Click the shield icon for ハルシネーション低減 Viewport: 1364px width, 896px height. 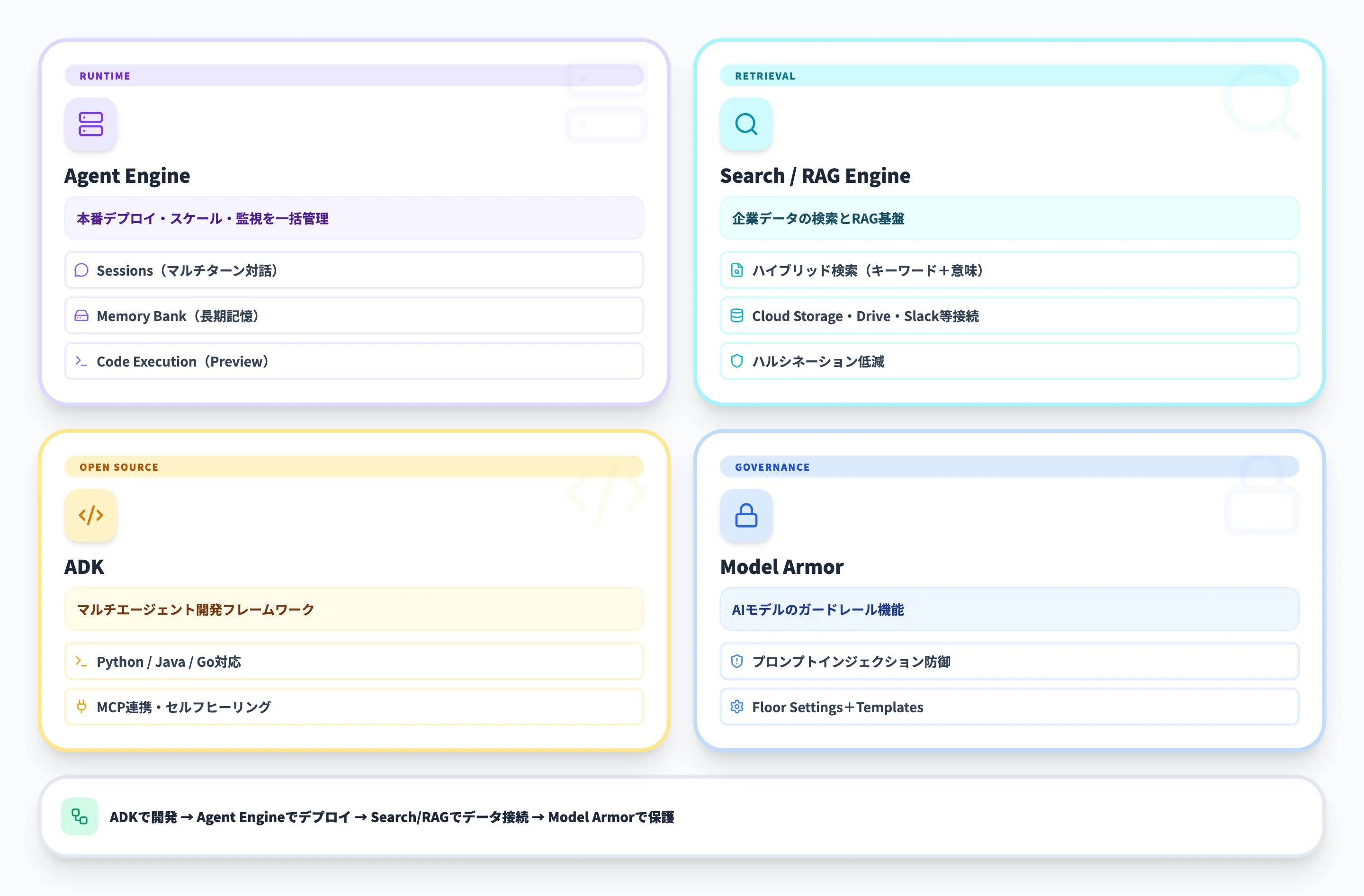coord(736,361)
